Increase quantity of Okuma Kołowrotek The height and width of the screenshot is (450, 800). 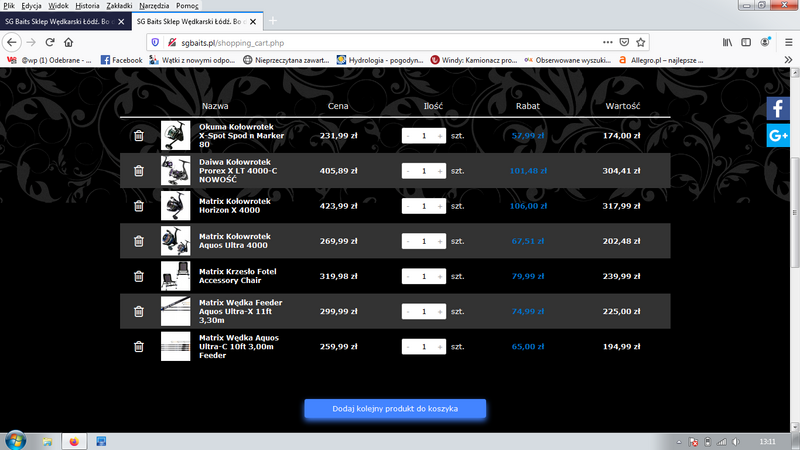[440, 136]
